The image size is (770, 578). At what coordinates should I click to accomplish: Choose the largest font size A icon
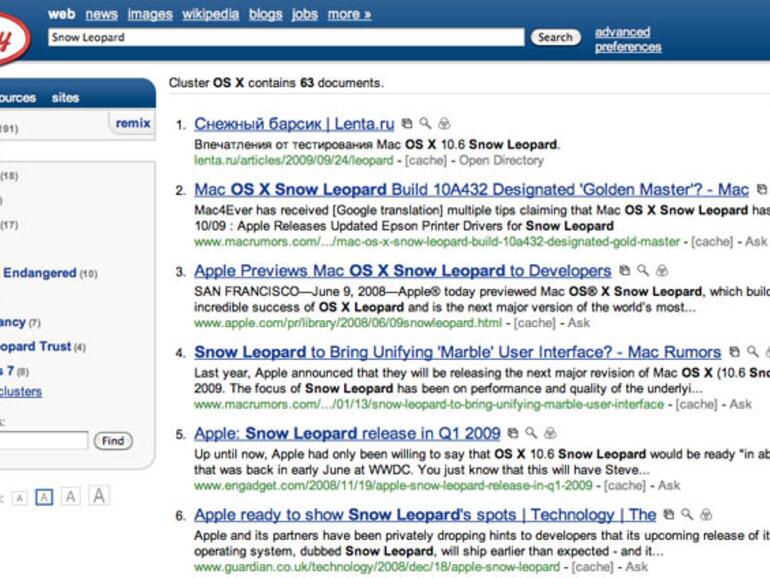99,495
